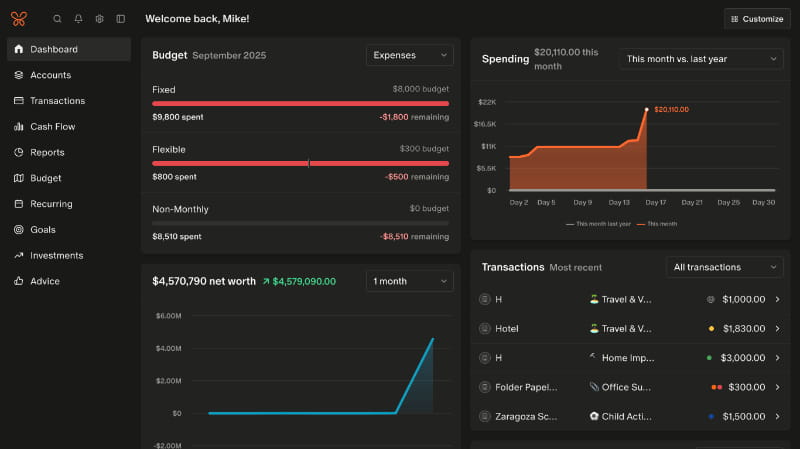Click the Non-Monthly budget progress bar

click(301, 223)
